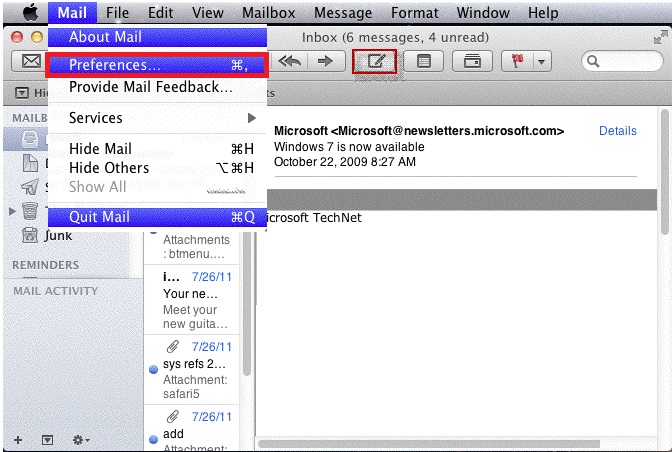Open the flag color dropdown arrow
The image size is (672, 452).
(542, 62)
